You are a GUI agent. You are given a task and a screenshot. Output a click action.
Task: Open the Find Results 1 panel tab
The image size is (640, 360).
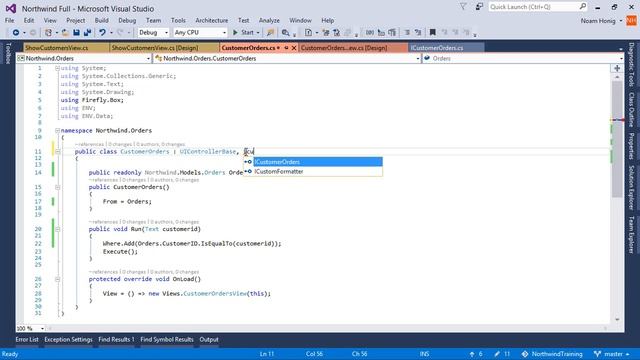click(116, 340)
